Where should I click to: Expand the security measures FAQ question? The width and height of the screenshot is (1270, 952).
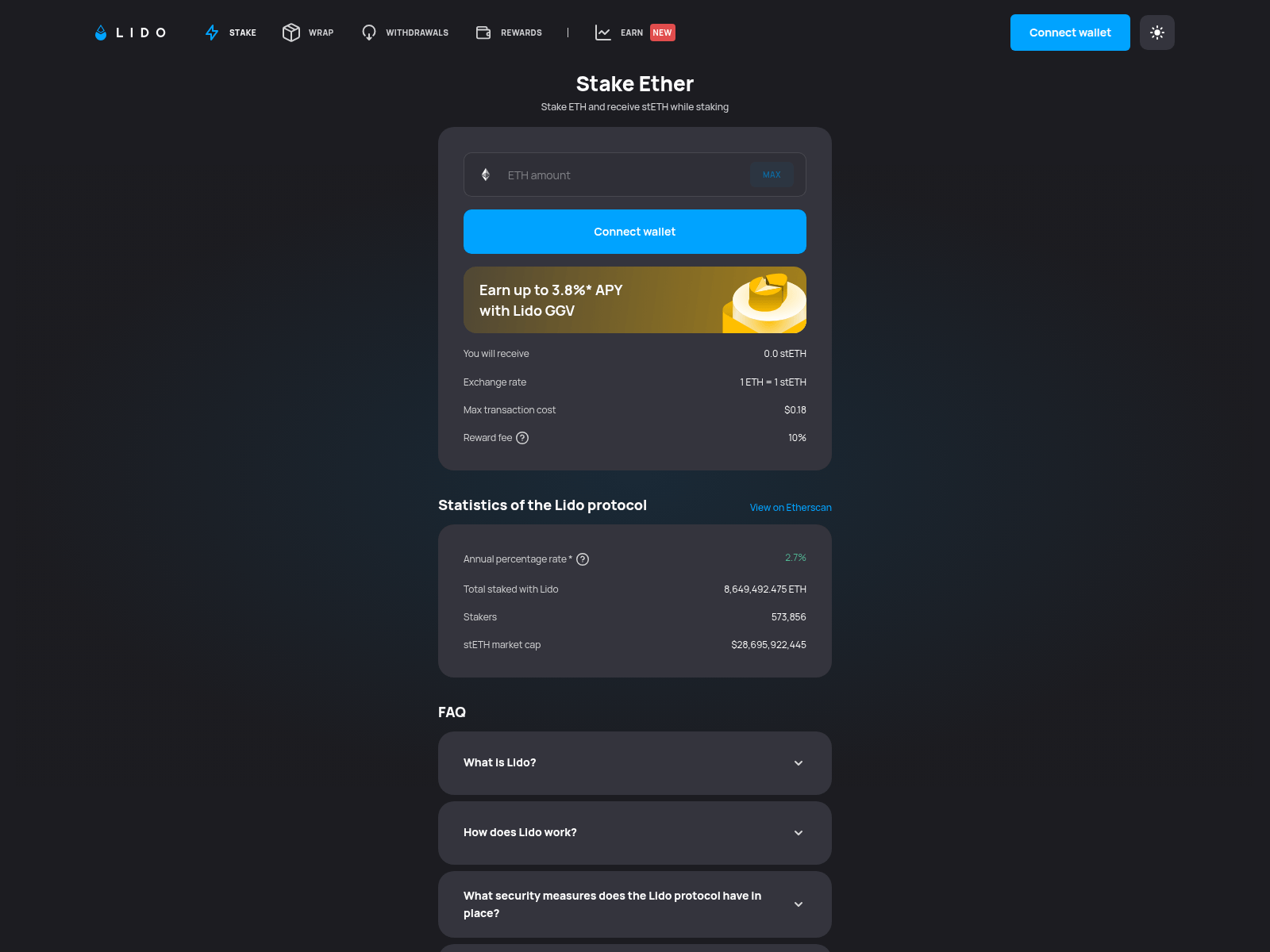[x=635, y=904]
